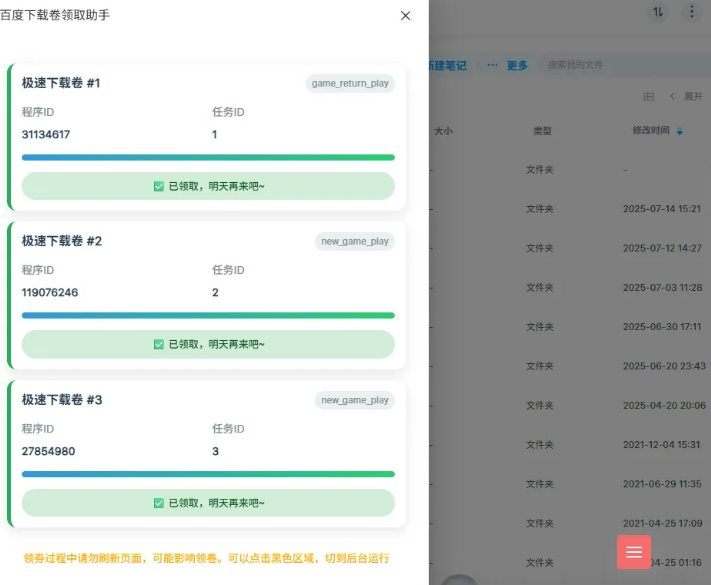The image size is (711, 585).
Task: Close the 百度下载卷领取助手 panel
Action: click(x=405, y=15)
